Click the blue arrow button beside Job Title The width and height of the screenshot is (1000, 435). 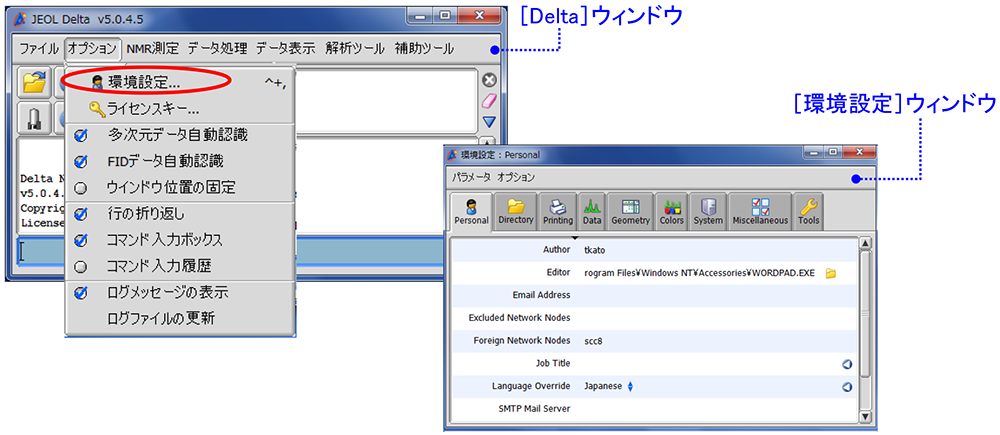(846, 364)
